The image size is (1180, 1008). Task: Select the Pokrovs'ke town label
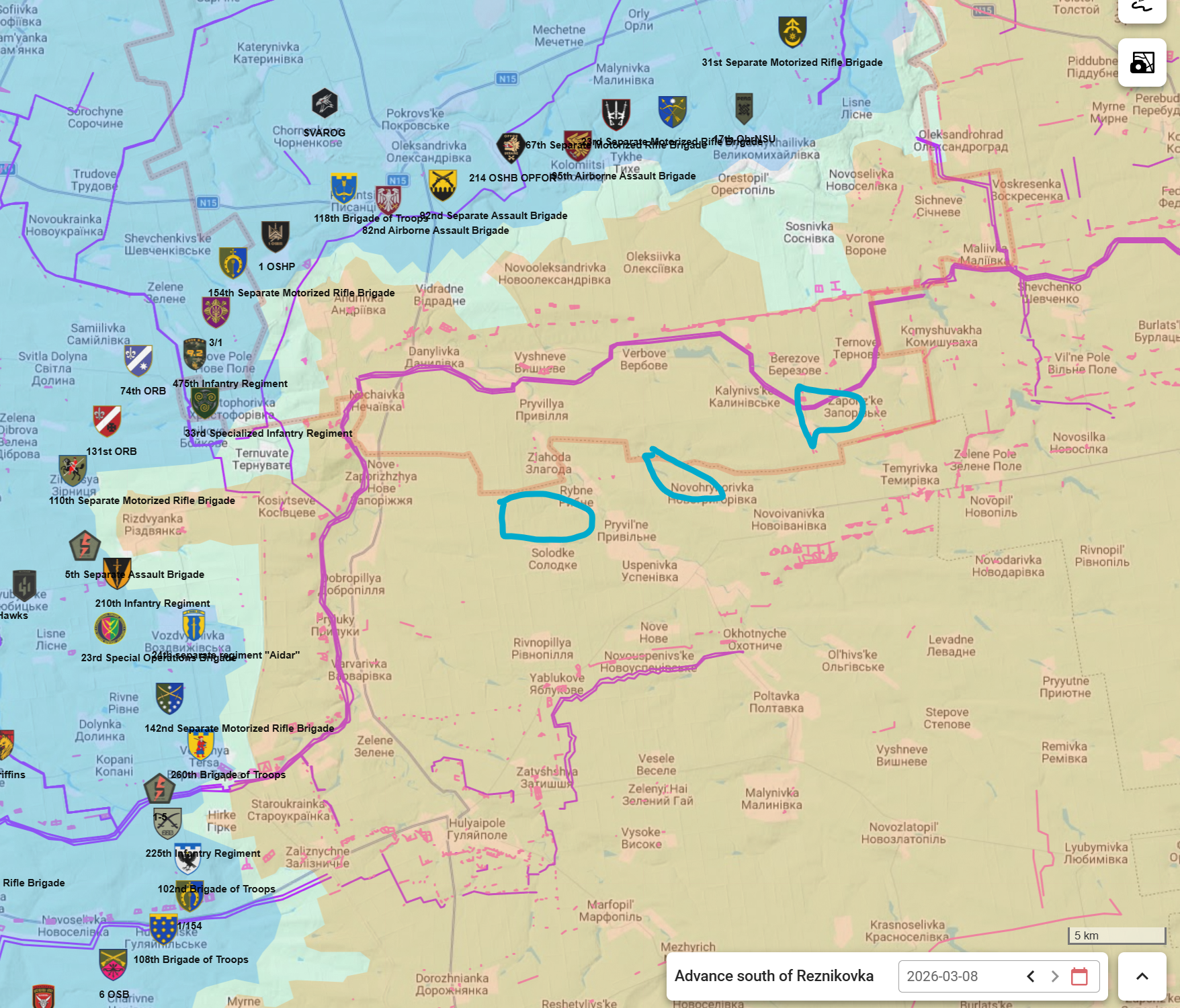pos(415,119)
